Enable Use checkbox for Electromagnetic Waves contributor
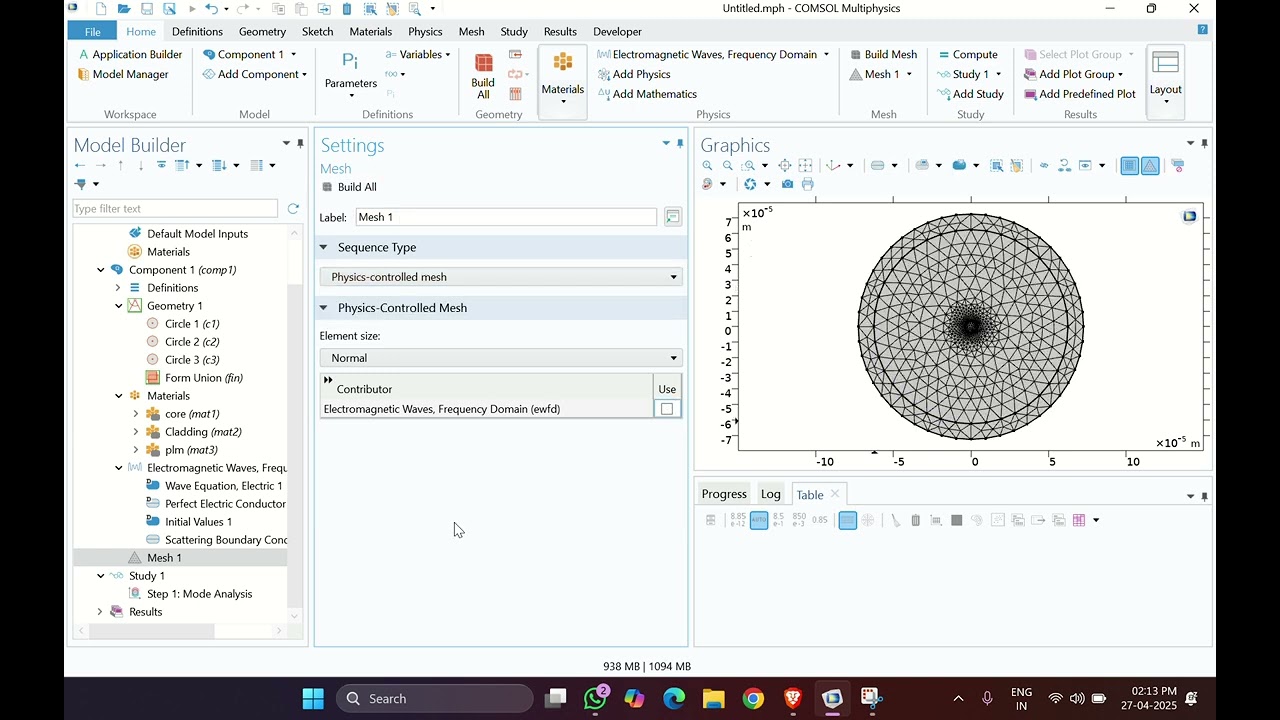 pyautogui.click(x=667, y=409)
